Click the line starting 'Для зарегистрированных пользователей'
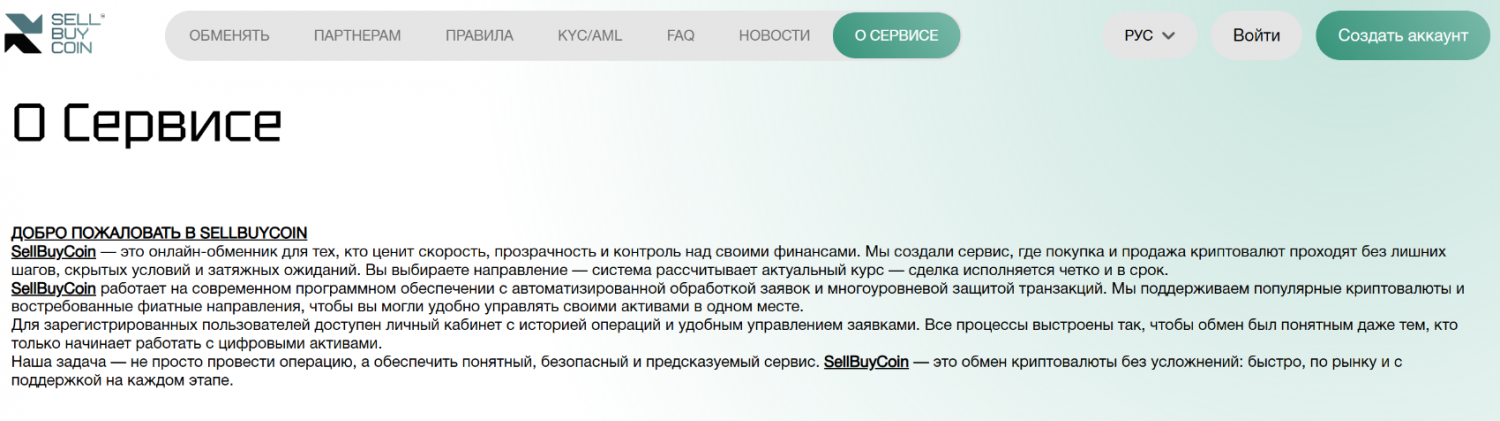 coord(734,325)
